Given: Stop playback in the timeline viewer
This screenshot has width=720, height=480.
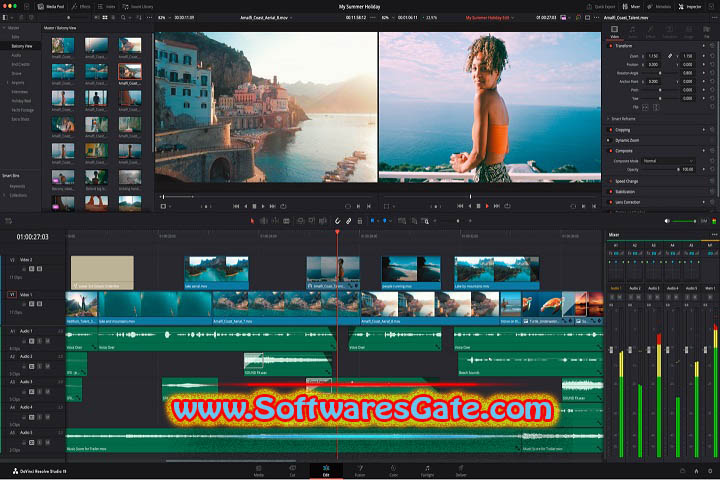Looking at the screenshot, I should (478, 206).
